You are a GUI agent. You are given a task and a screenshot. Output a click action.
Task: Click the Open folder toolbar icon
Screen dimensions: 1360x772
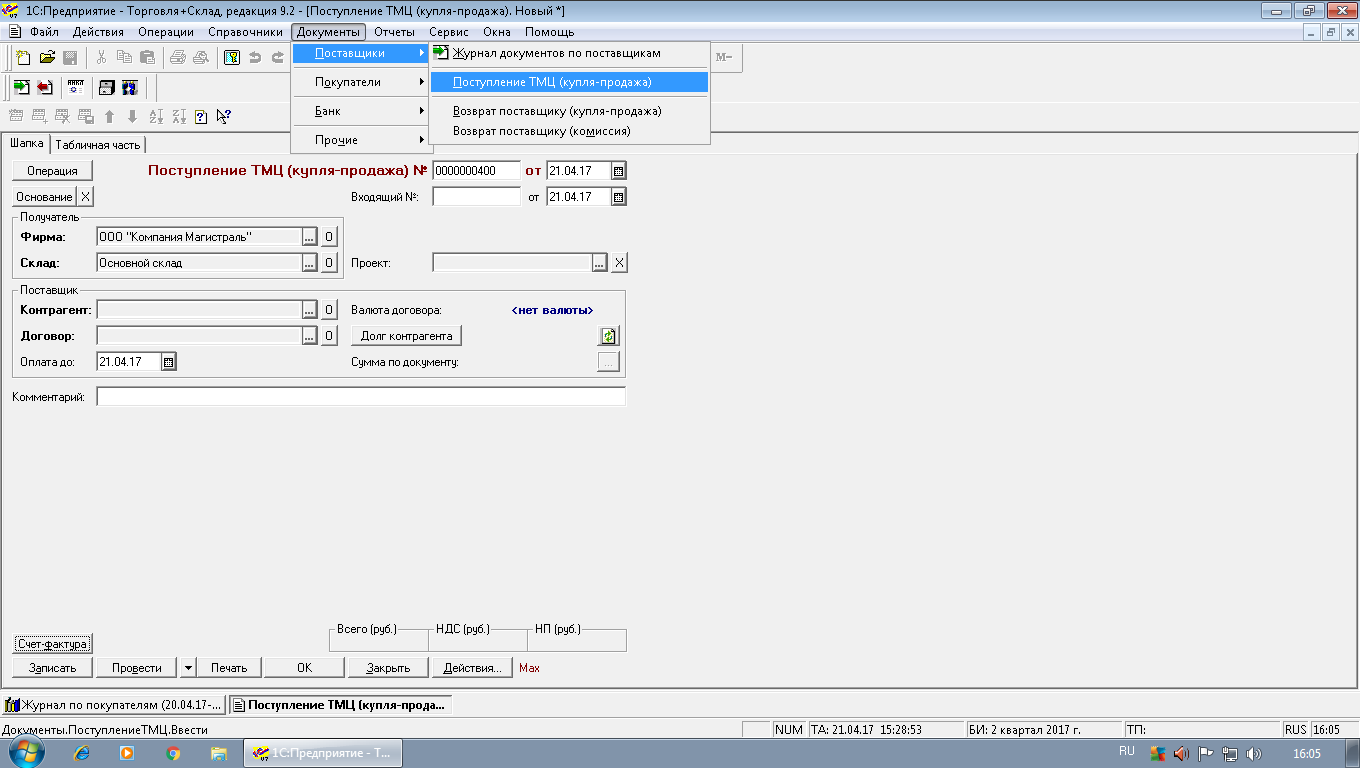click(x=47, y=57)
